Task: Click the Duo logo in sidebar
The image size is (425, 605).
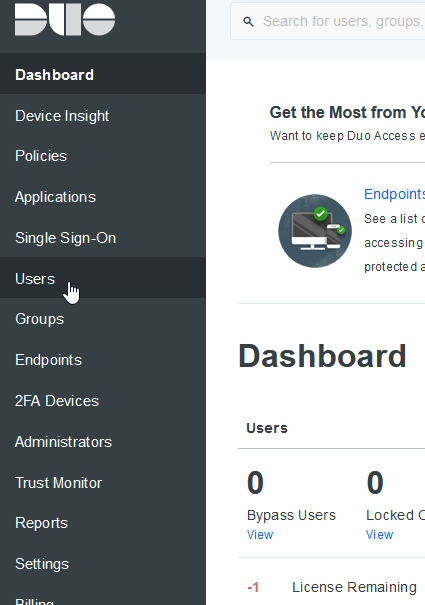Action: [65, 19]
